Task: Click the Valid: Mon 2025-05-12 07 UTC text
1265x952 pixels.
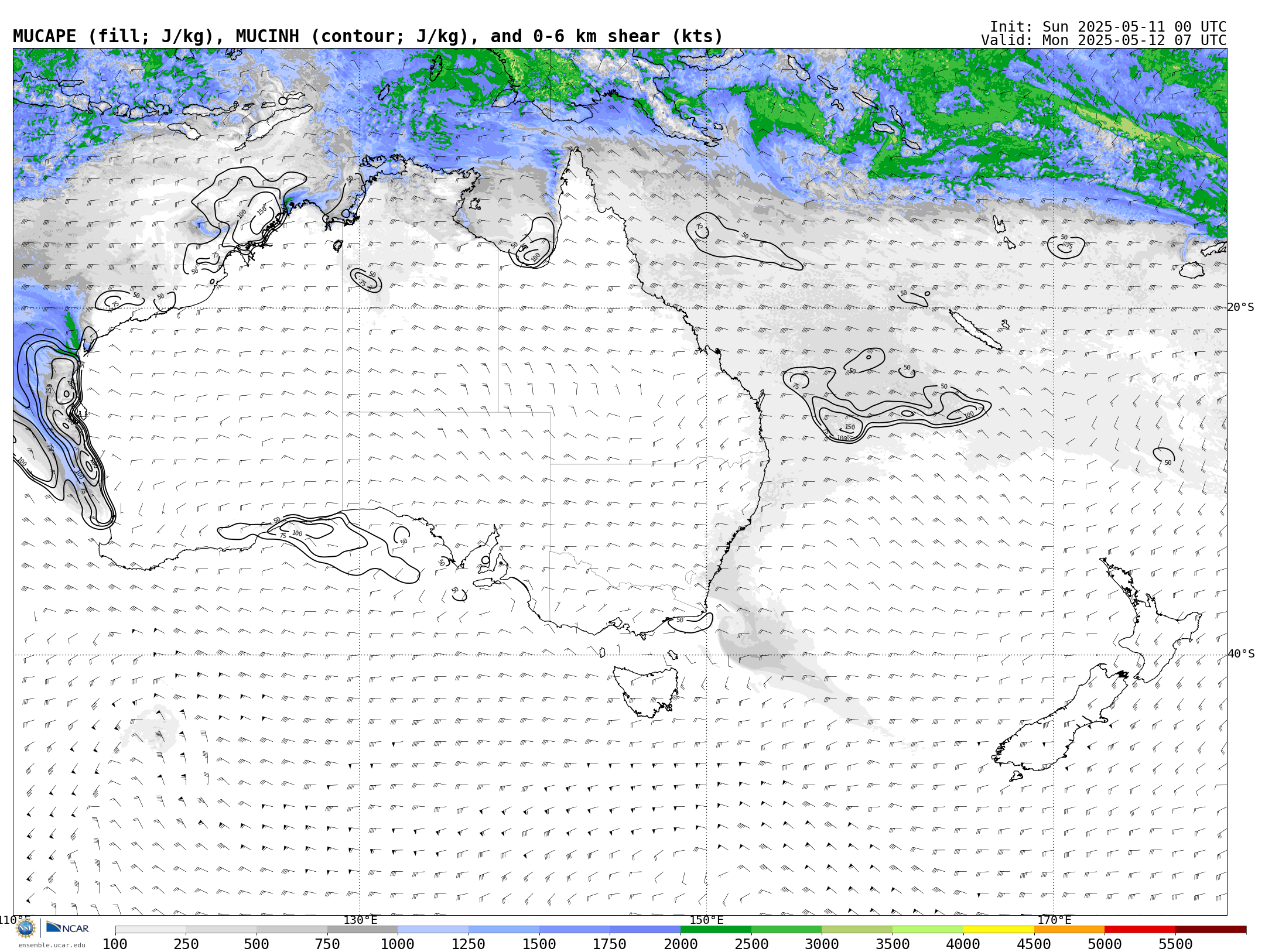Action: (x=1103, y=40)
